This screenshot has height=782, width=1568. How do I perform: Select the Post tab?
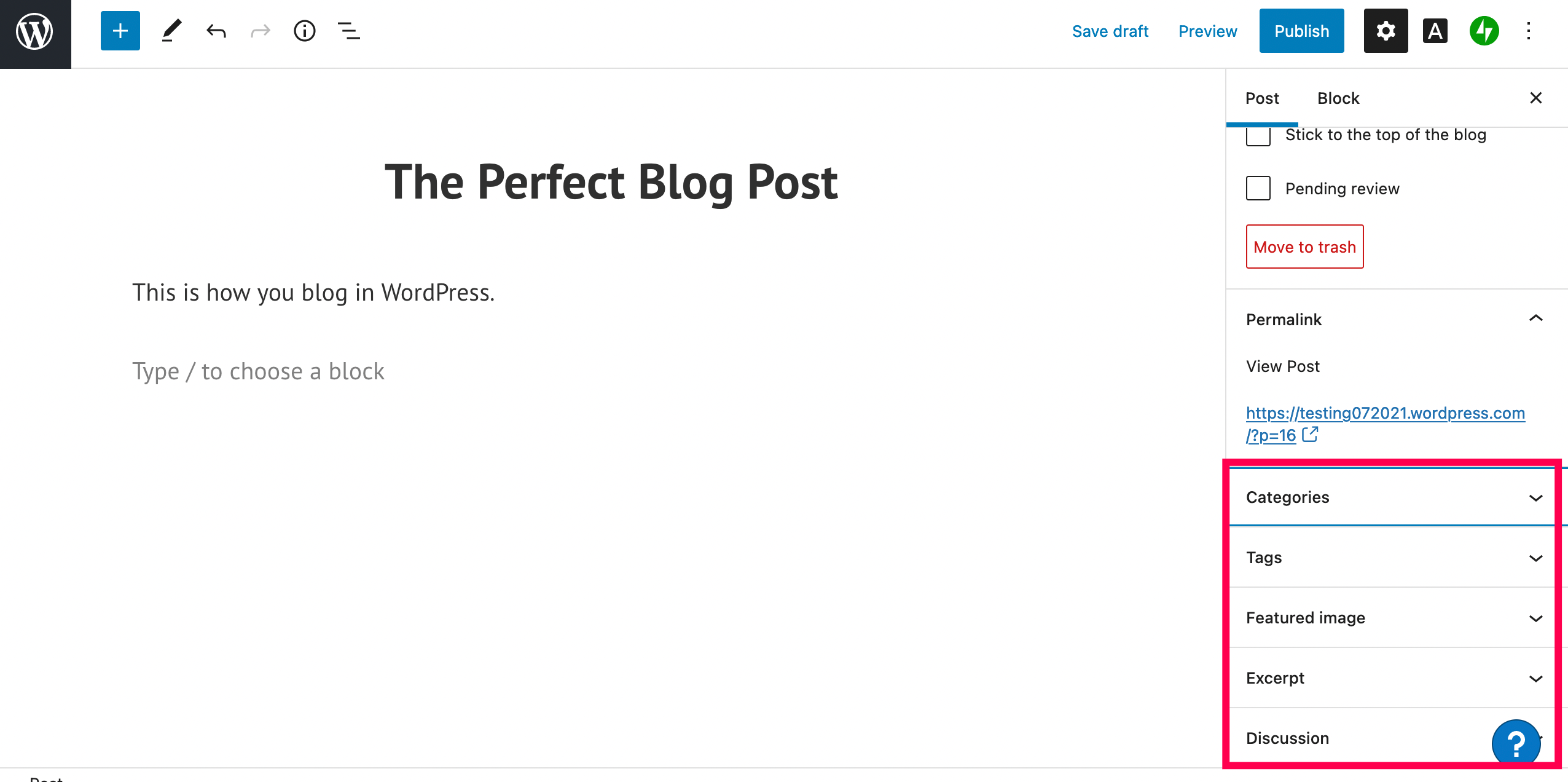1262,98
